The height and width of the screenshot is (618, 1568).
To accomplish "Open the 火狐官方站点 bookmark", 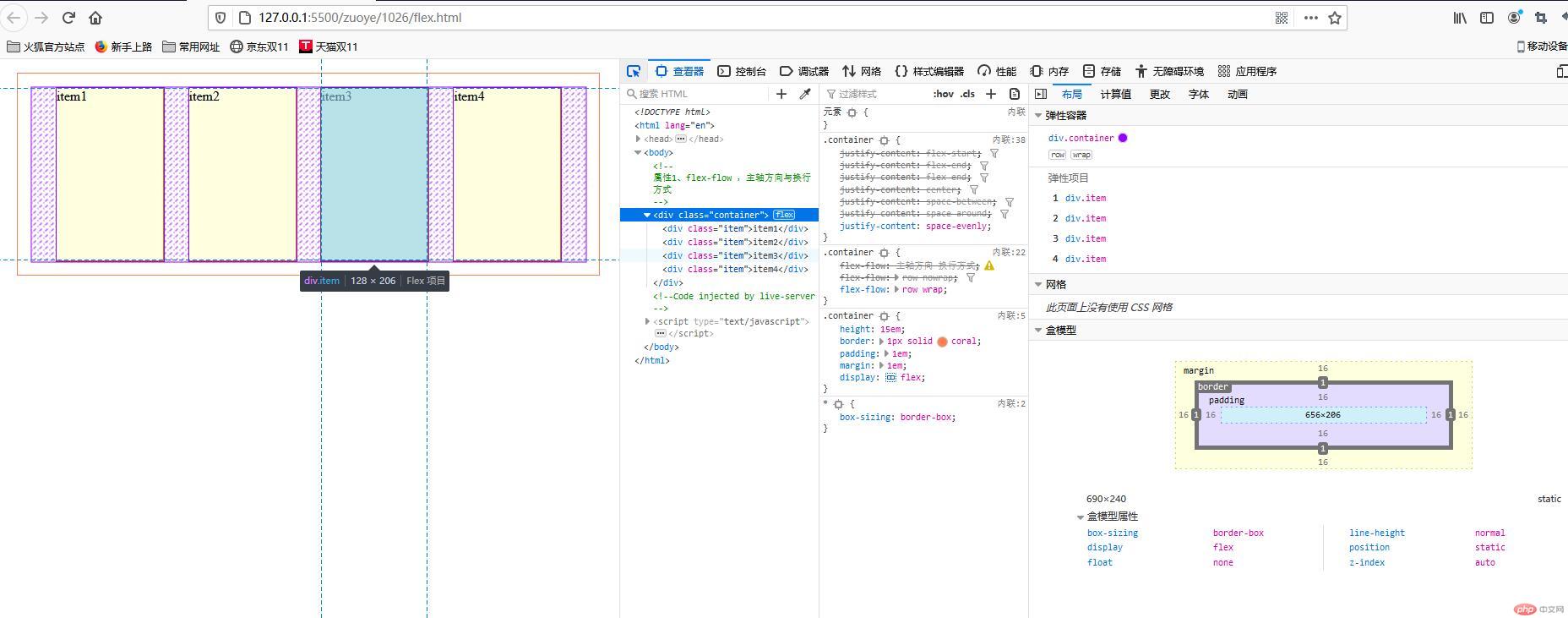I will pos(46,46).
